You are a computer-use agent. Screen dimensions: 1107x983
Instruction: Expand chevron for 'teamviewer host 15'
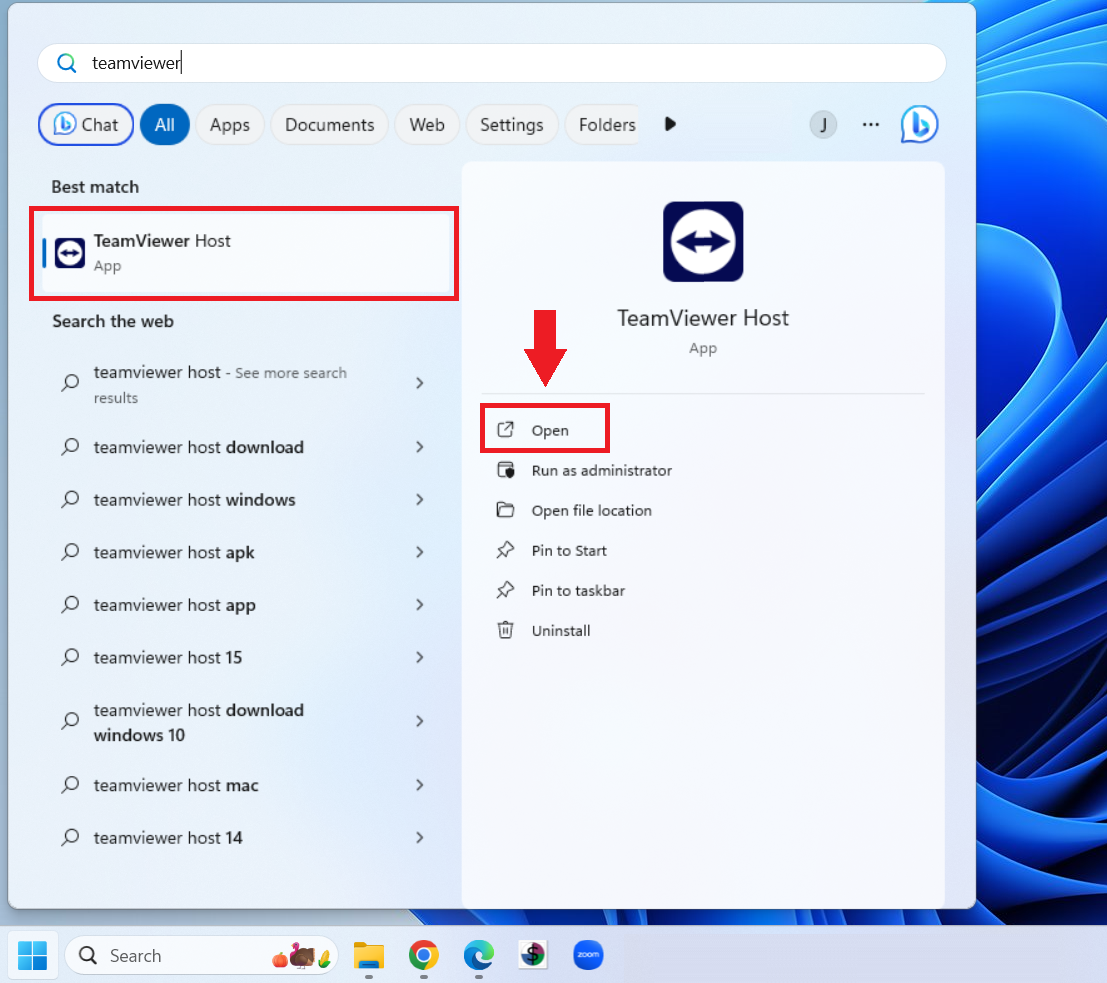pyautogui.click(x=420, y=657)
